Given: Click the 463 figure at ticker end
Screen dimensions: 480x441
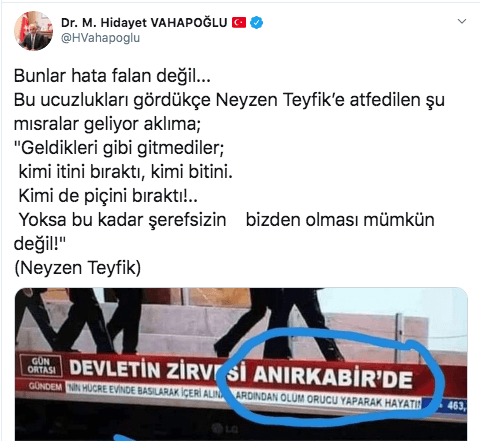Looking at the screenshot, I should pos(456,406).
